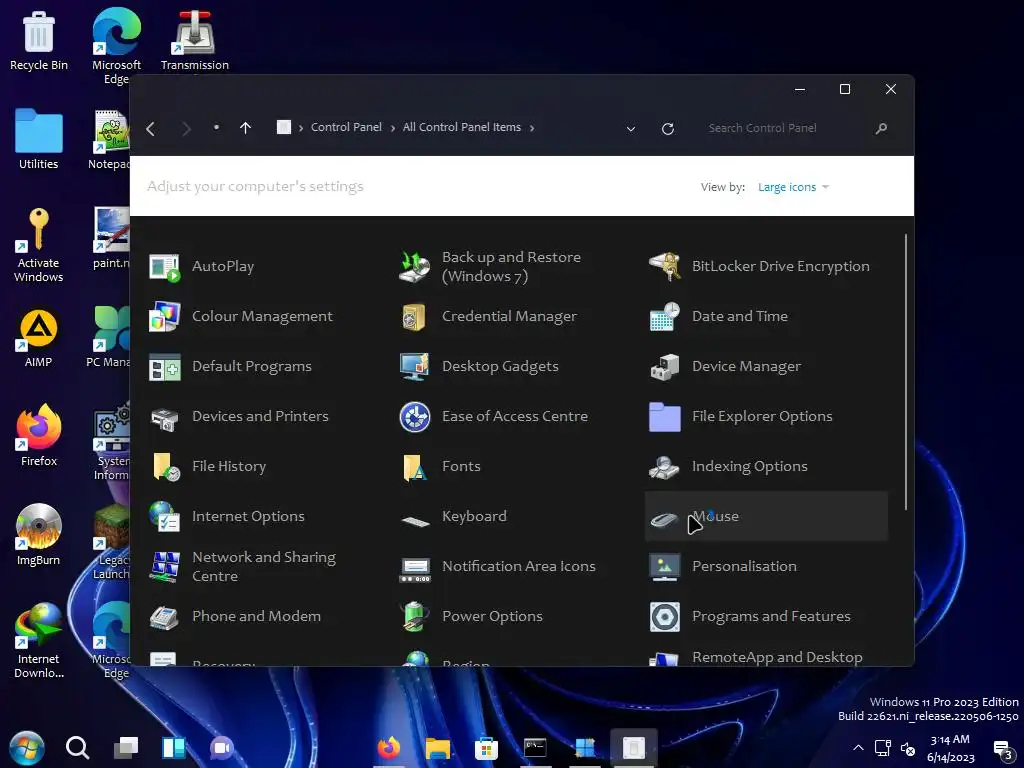Expand the address bar history dropdown

pos(631,129)
